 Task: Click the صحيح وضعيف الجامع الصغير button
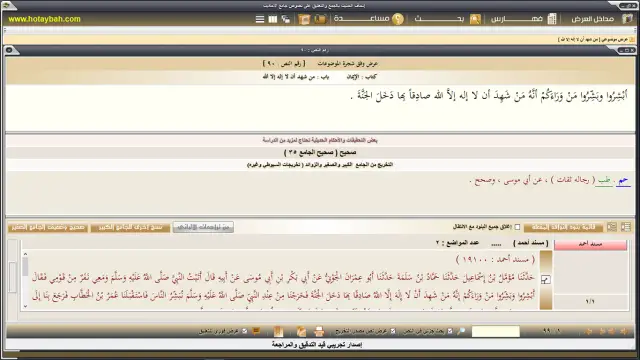pyautogui.click(x=48, y=227)
